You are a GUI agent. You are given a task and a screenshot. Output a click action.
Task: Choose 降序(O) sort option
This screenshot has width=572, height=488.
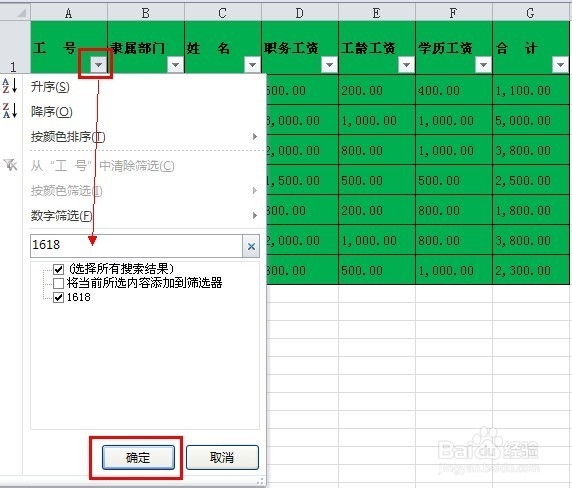[x=51, y=112]
